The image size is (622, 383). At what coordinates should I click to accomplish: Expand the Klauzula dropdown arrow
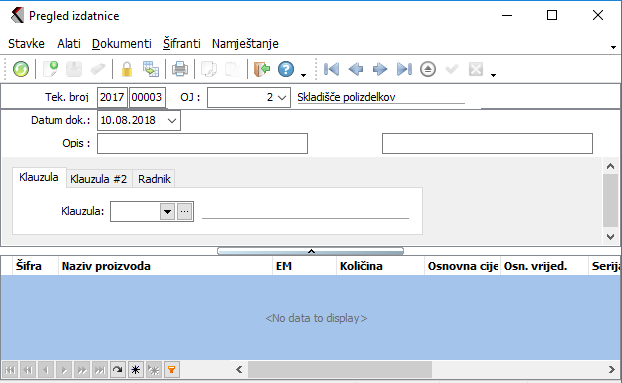tap(167, 212)
